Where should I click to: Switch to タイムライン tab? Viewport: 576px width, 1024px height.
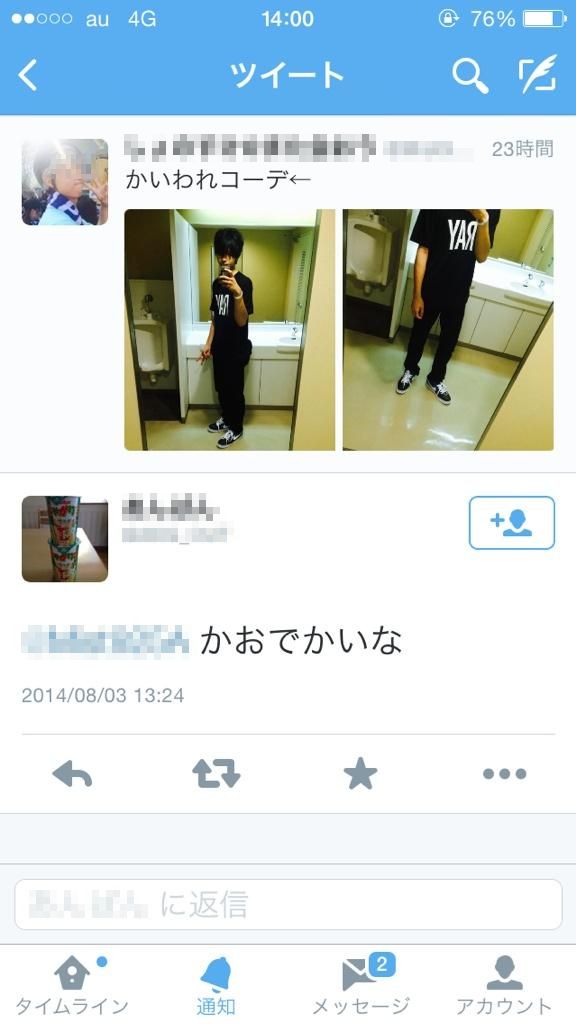[x=72, y=986]
